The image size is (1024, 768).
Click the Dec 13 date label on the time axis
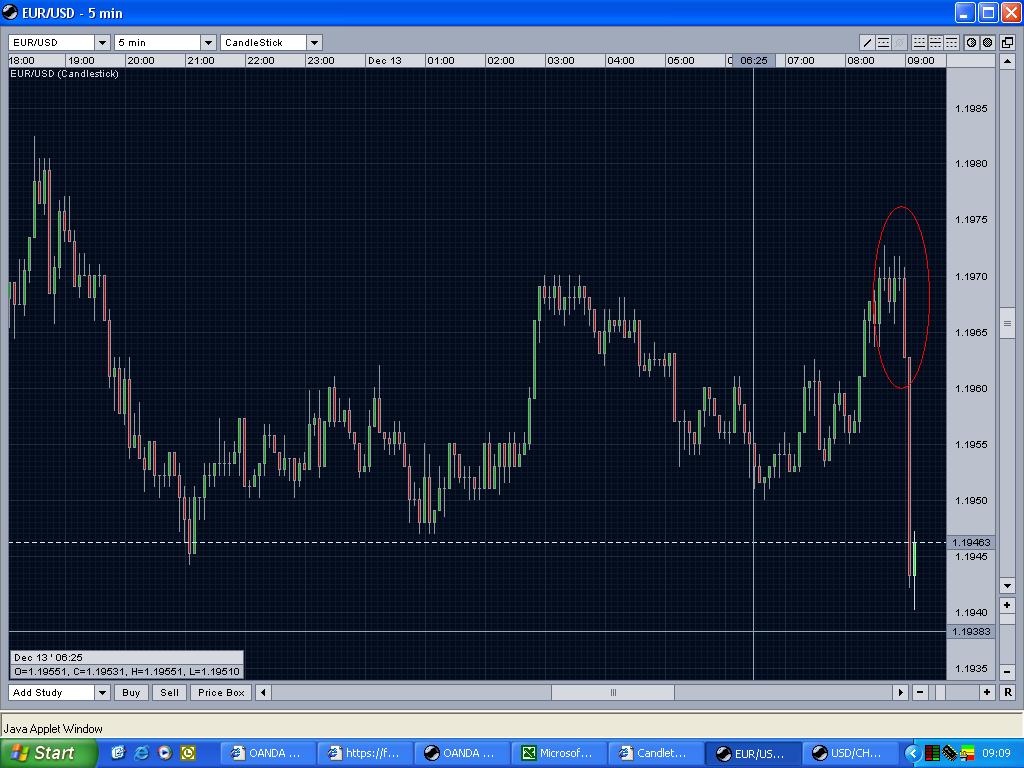[x=385, y=61]
